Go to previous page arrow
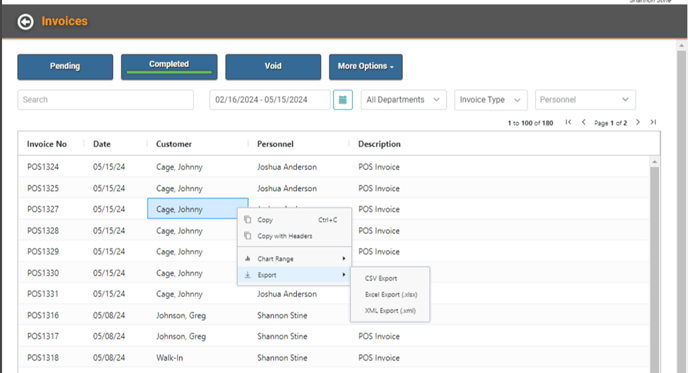Screen dimensions: 688x373 coord(584,122)
